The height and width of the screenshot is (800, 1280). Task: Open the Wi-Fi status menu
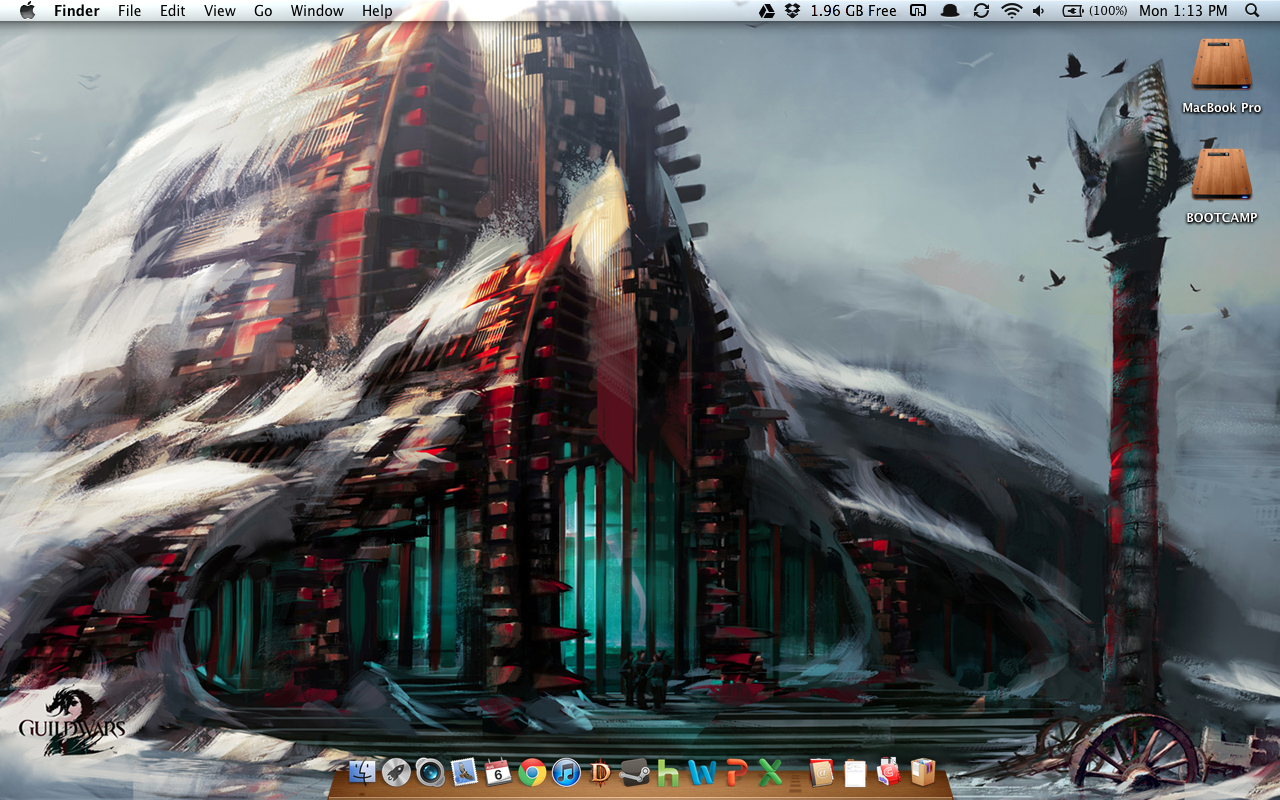[x=1012, y=11]
